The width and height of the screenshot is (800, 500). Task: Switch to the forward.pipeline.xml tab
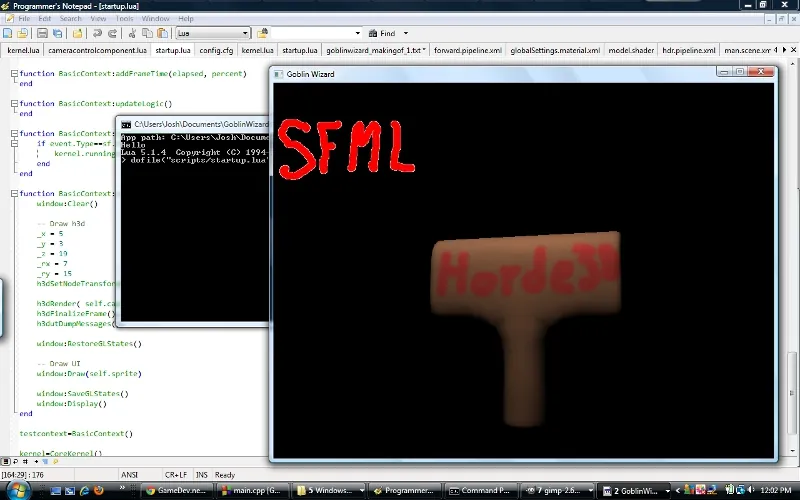pos(468,50)
